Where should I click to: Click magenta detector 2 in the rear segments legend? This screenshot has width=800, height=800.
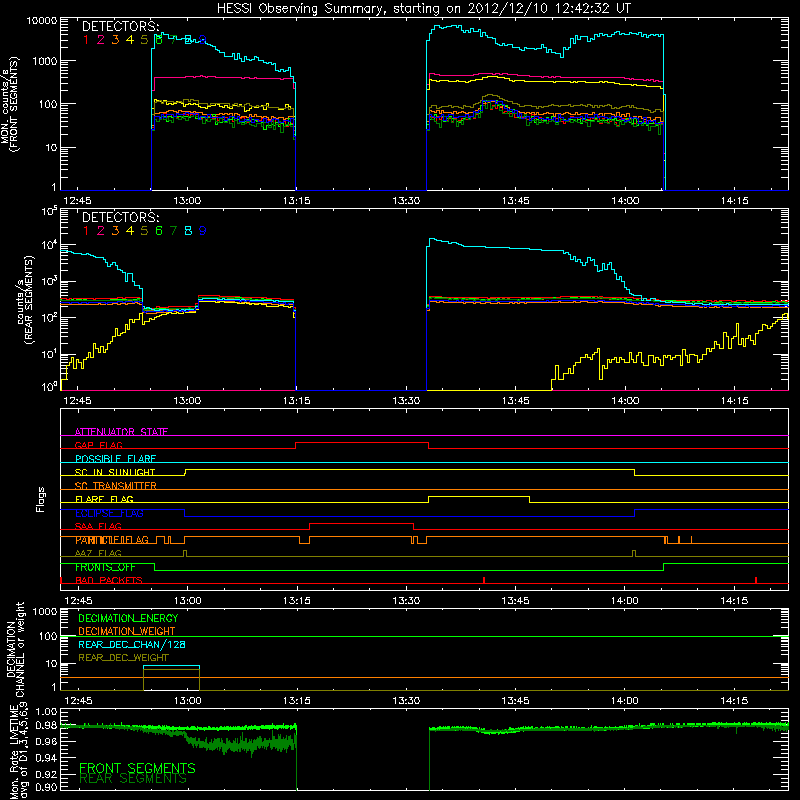click(101, 231)
